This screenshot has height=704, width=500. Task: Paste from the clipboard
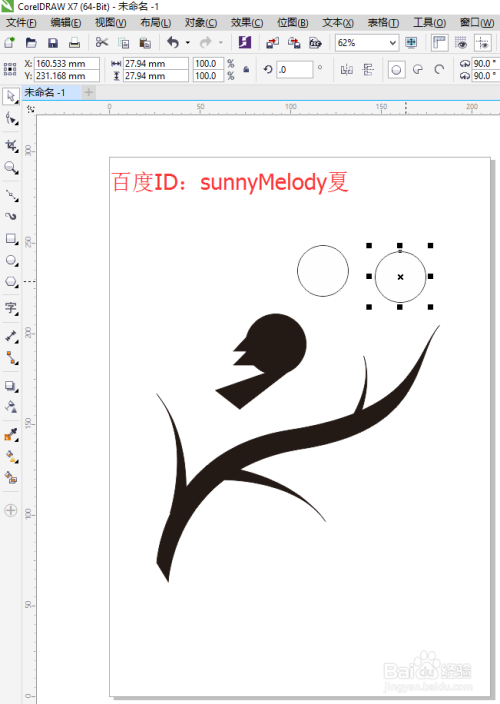coord(145,43)
